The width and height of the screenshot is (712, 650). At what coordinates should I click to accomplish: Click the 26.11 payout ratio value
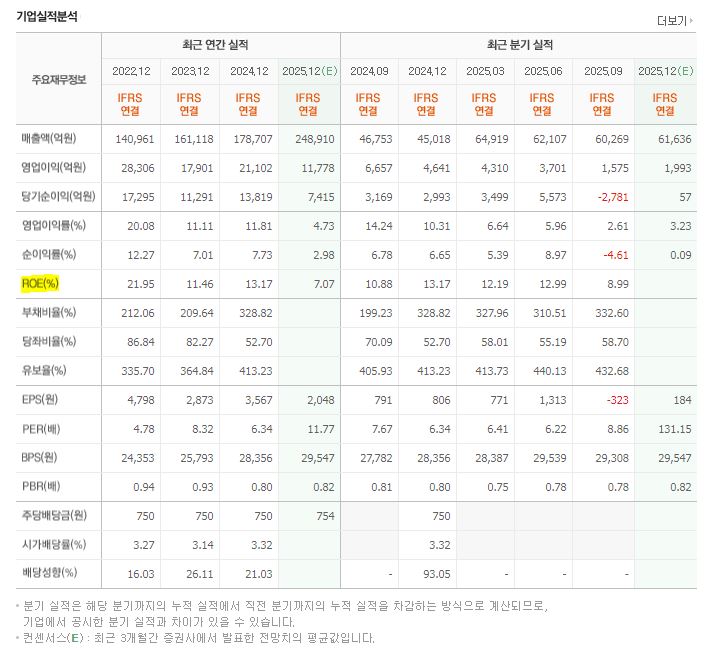tap(200, 574)
